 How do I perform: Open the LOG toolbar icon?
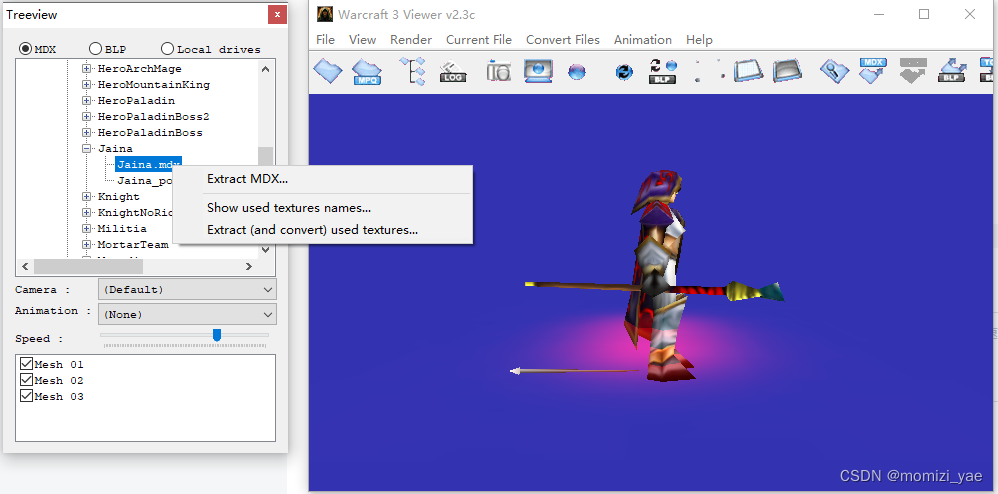pos(453,71)
